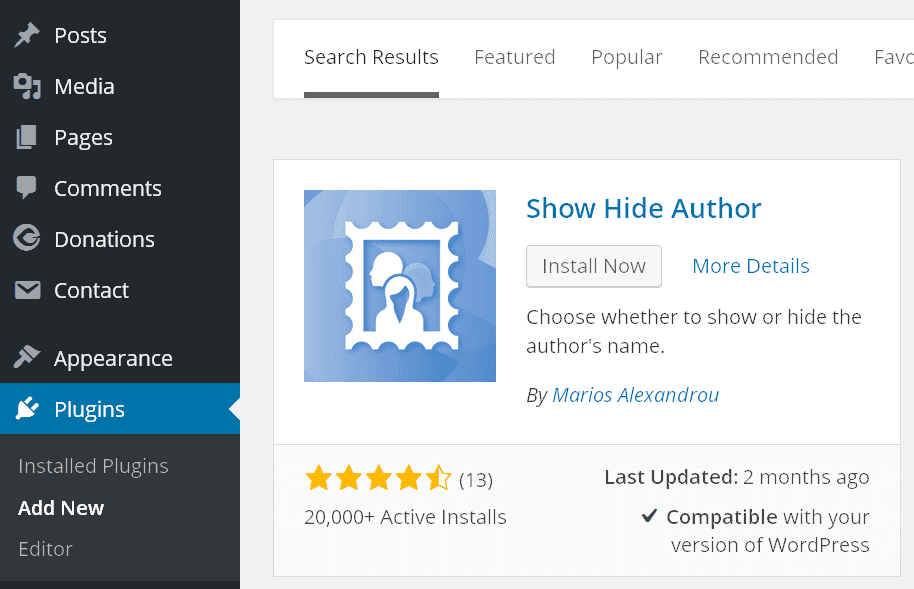Switch to the Popular tab
914x589 pixels.
click(626, 57)
